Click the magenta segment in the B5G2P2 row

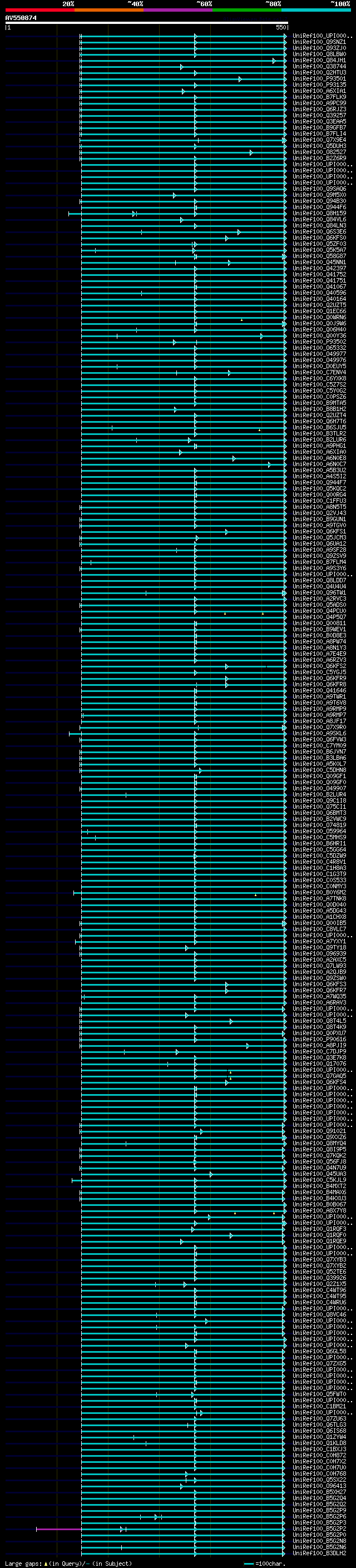coord(58,1529)
